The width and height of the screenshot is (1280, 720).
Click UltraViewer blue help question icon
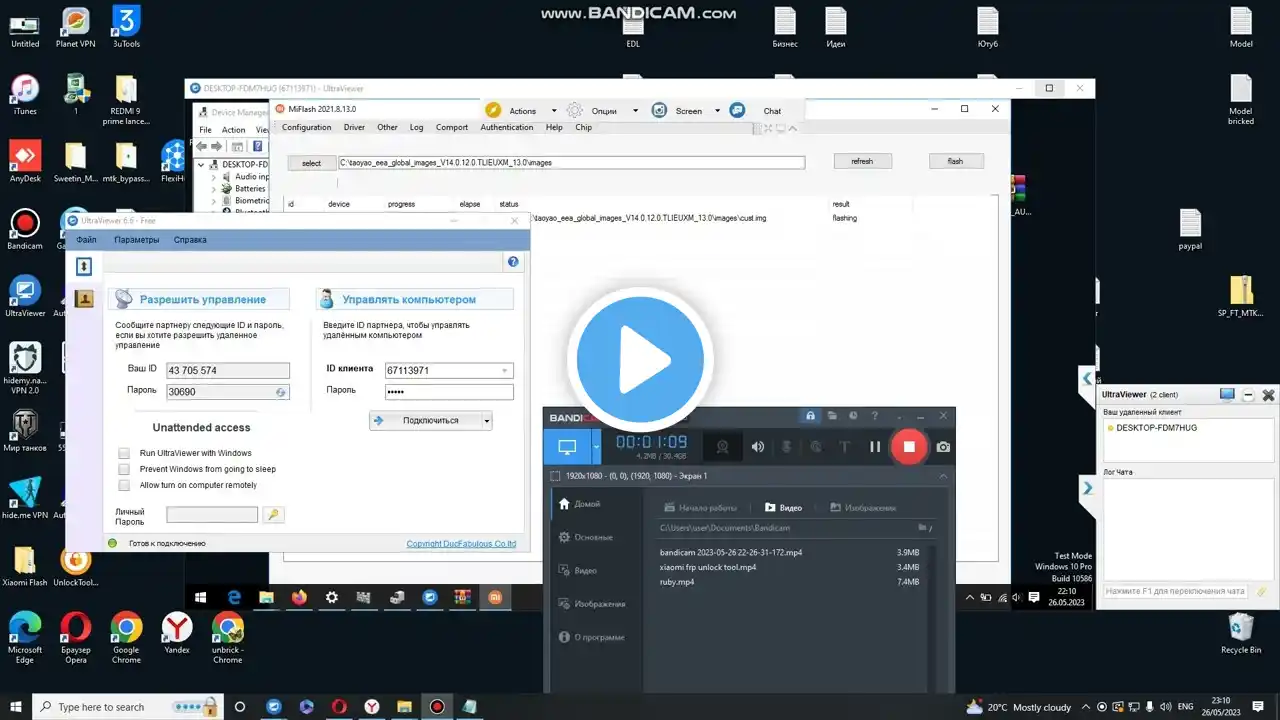click(x=513, y=262)
